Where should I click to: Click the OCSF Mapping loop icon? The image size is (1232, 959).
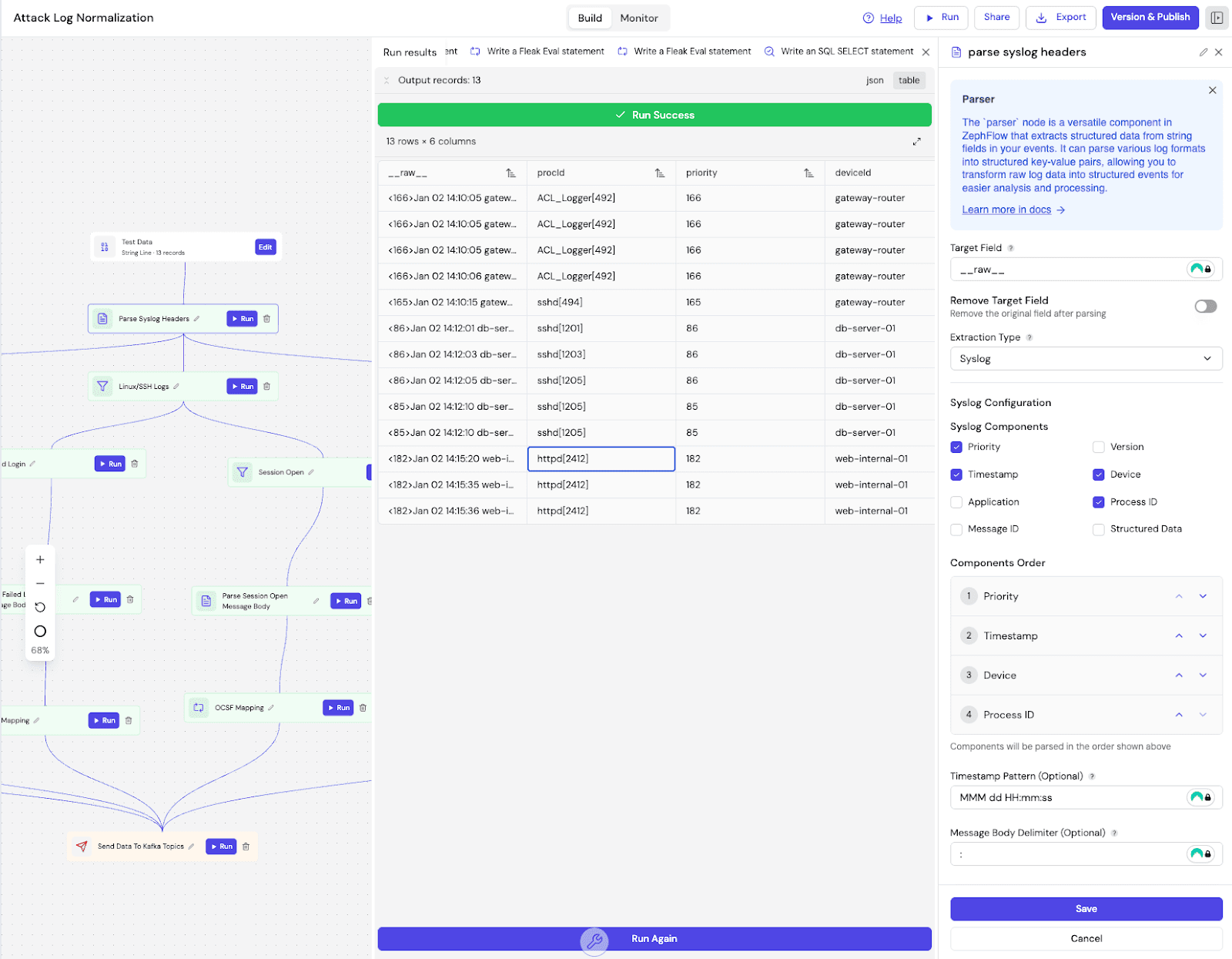pyautogui.click(x=199, y=707)
